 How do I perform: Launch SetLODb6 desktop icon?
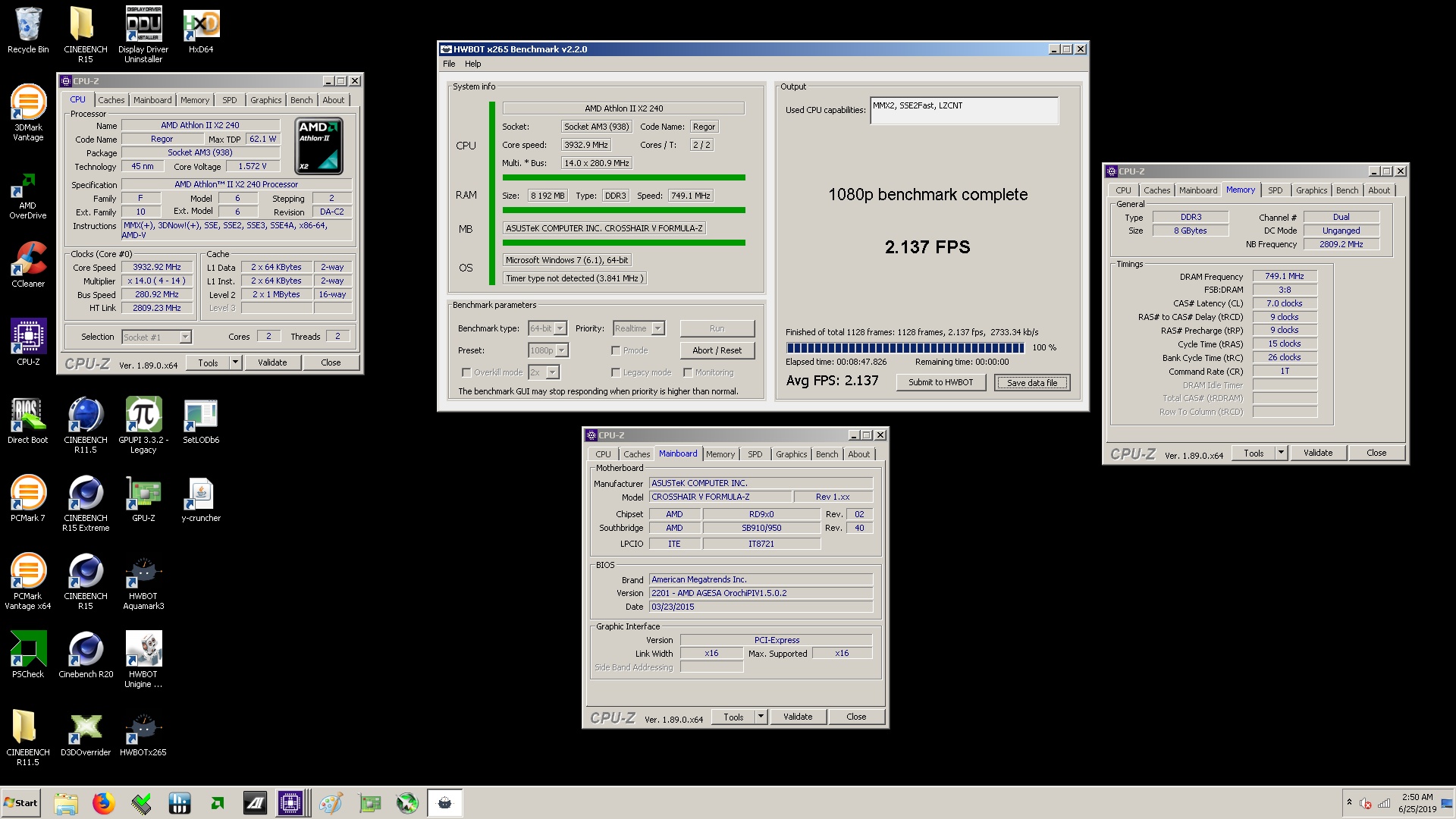click(201, 420)
